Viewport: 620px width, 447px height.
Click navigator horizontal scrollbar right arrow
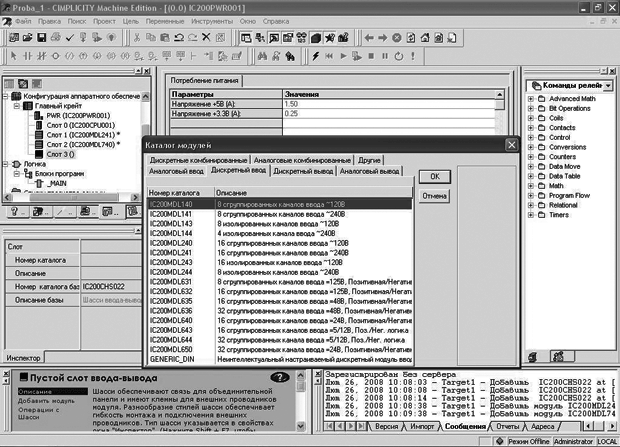pos(135,197)
